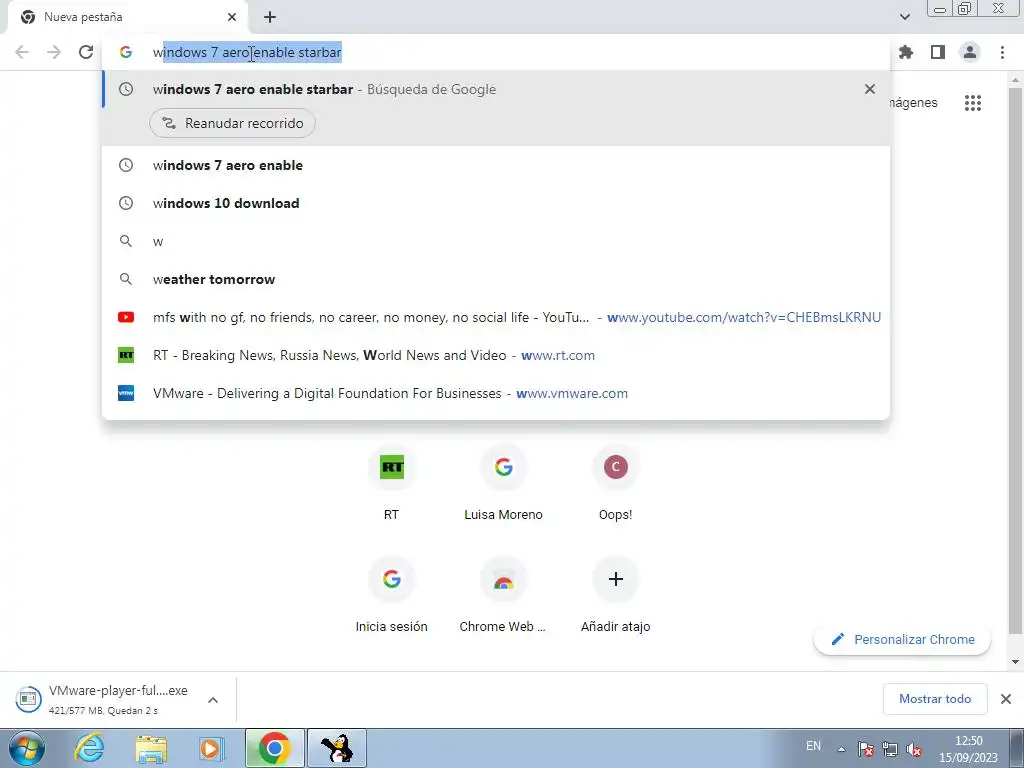Open the Inicia sesión shortcut
Image resolution: width=1024 pixels, height=768 pixels.
pyautogui.click(x=391, y=596)
